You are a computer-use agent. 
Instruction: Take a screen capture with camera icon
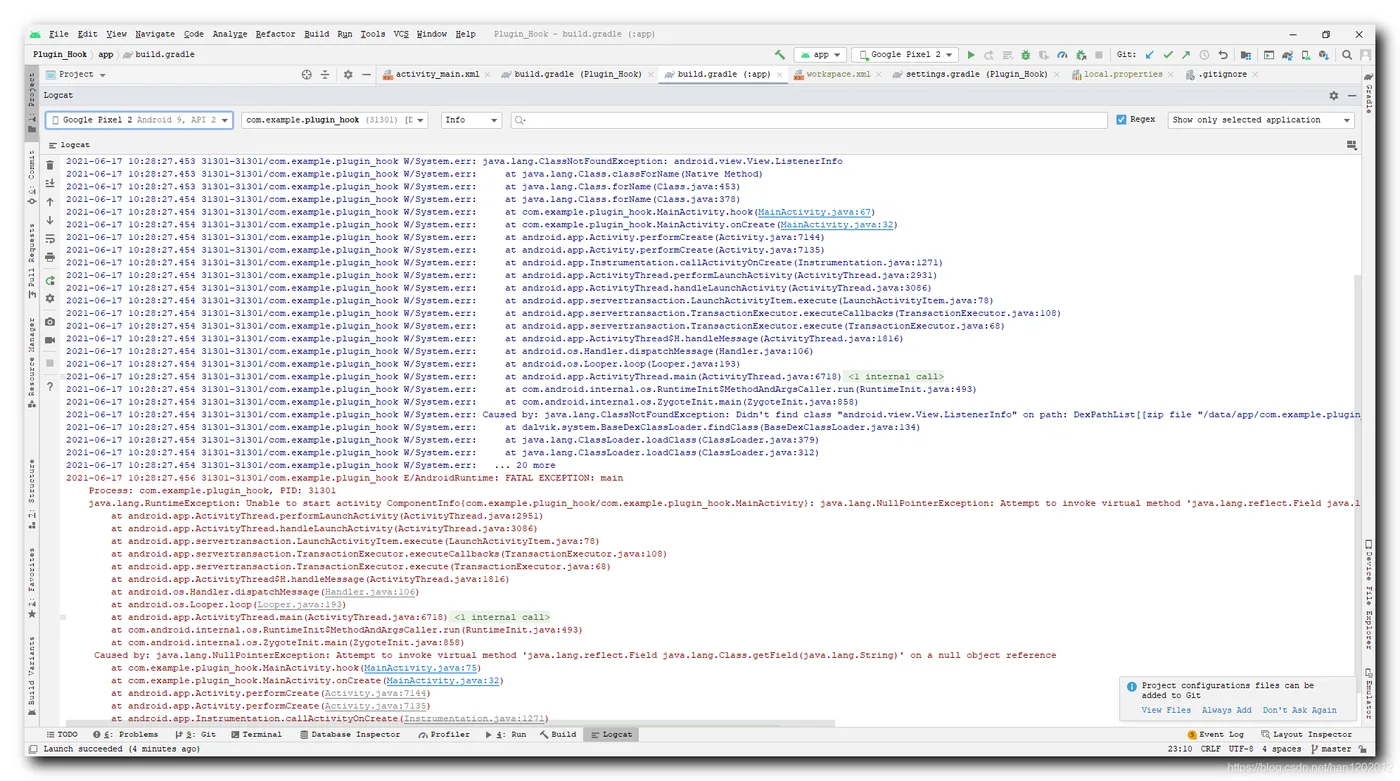(x=50, y=322)
